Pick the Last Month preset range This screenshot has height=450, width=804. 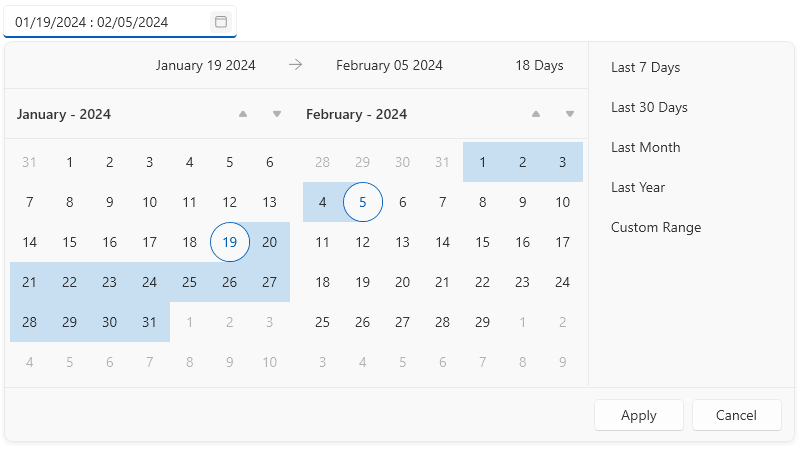(645, 147)
